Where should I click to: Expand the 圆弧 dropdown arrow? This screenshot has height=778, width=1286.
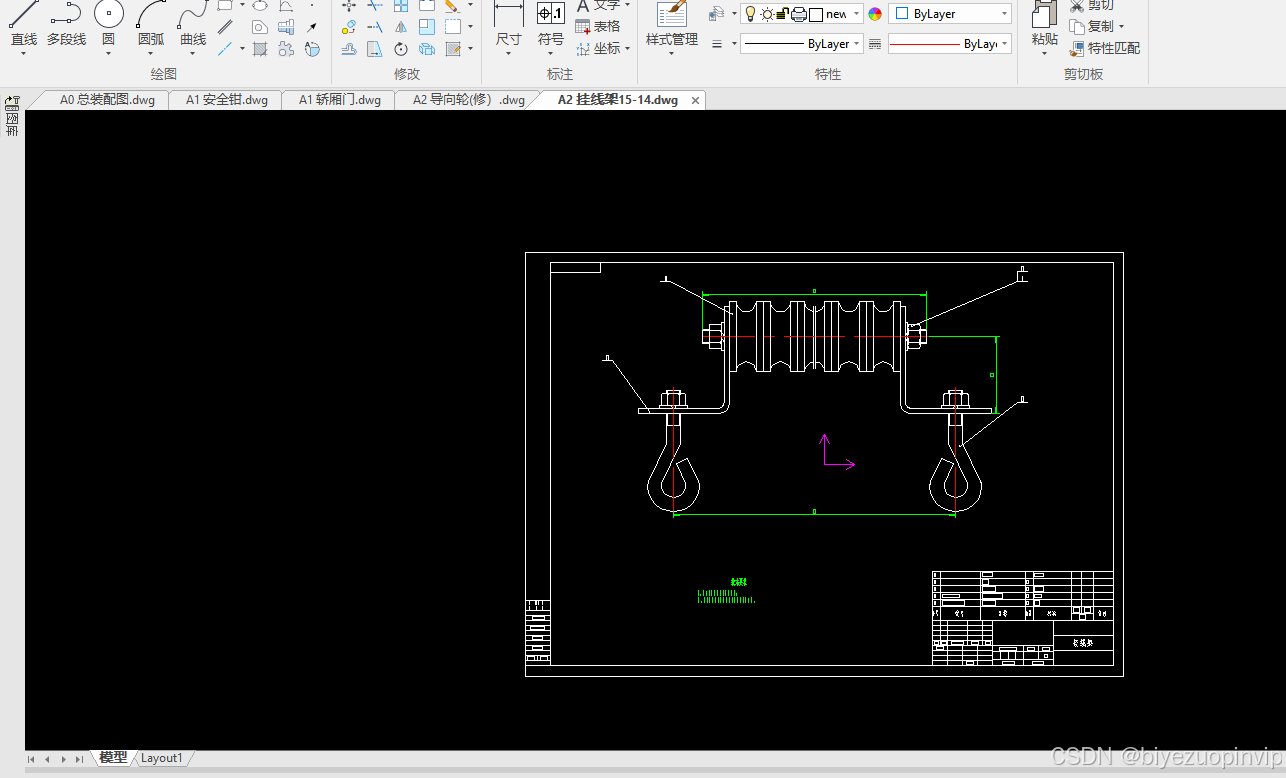pyautogui.click(x=151, y=54)
